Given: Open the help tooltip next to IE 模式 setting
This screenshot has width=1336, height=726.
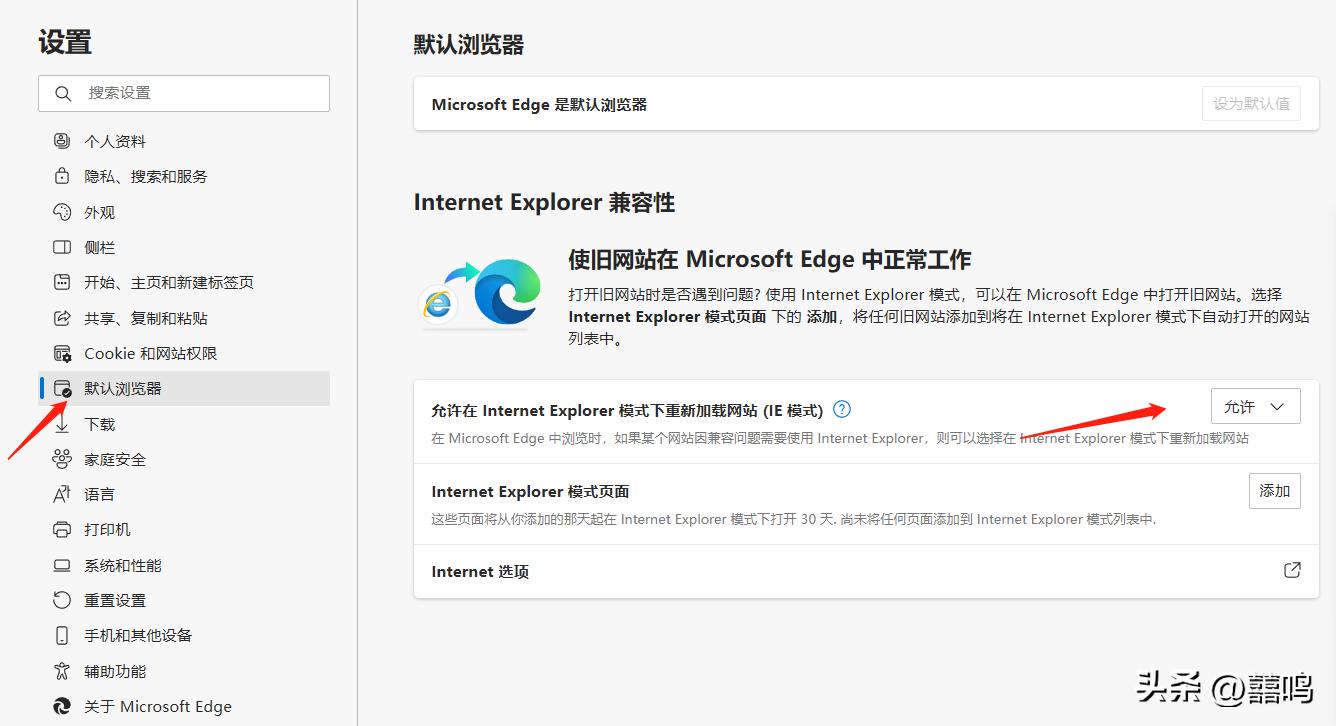Looking at the screenshot, I should (842, 407).
